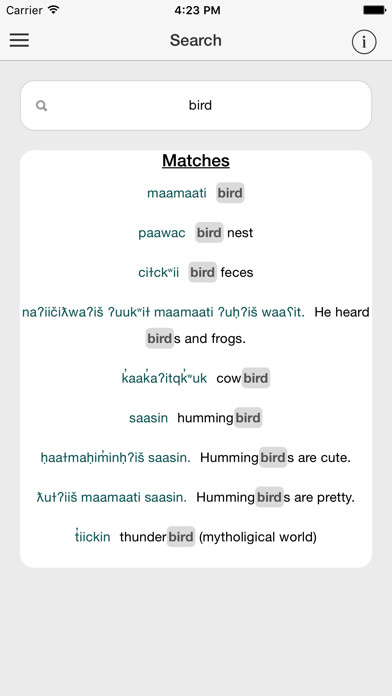Open 'Hummingbirds are cute' sentence
Viewport: 392px width, 696px height.
[196, 458]
